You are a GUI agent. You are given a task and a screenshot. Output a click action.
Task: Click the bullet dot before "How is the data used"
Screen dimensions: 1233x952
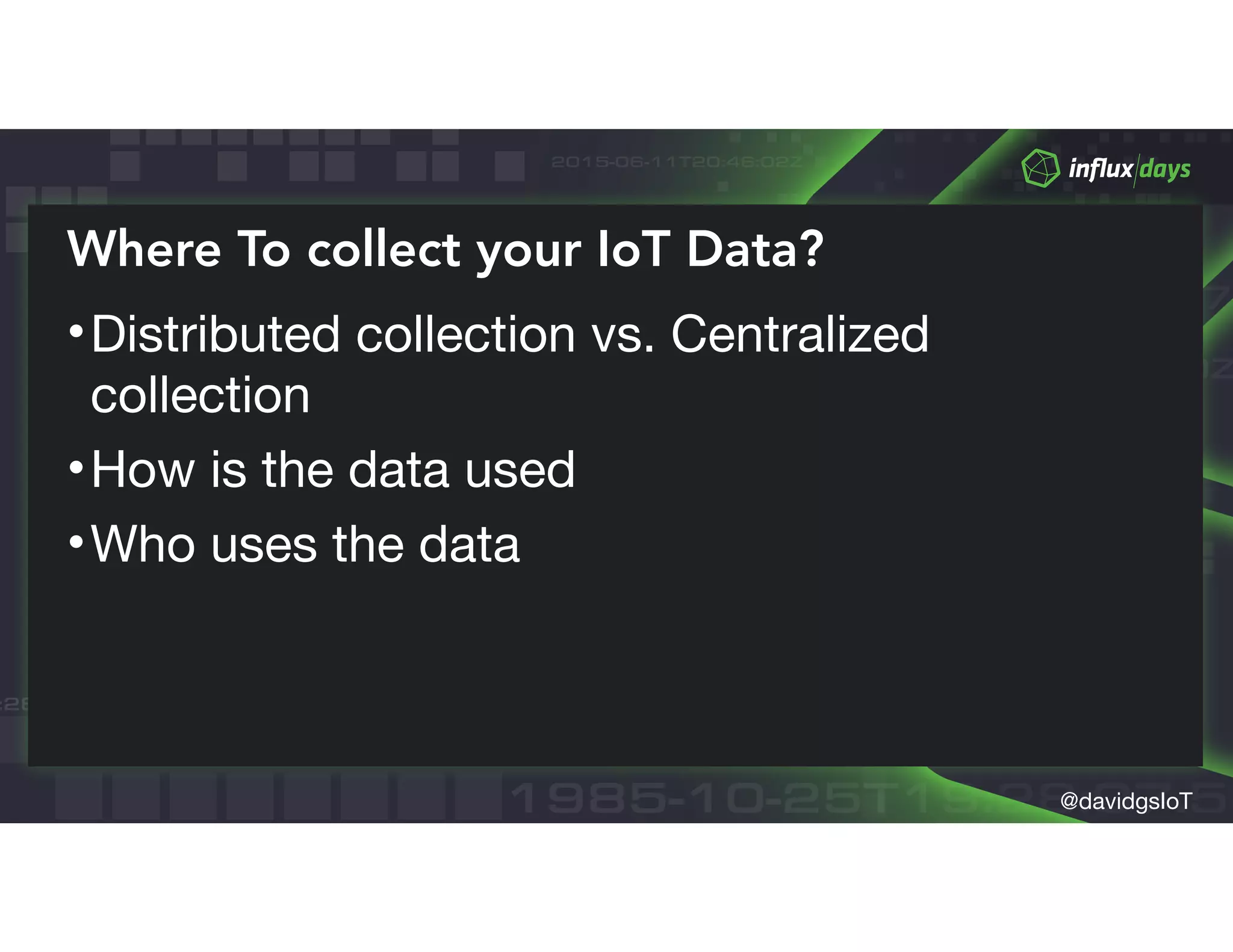tap(76, 467)
